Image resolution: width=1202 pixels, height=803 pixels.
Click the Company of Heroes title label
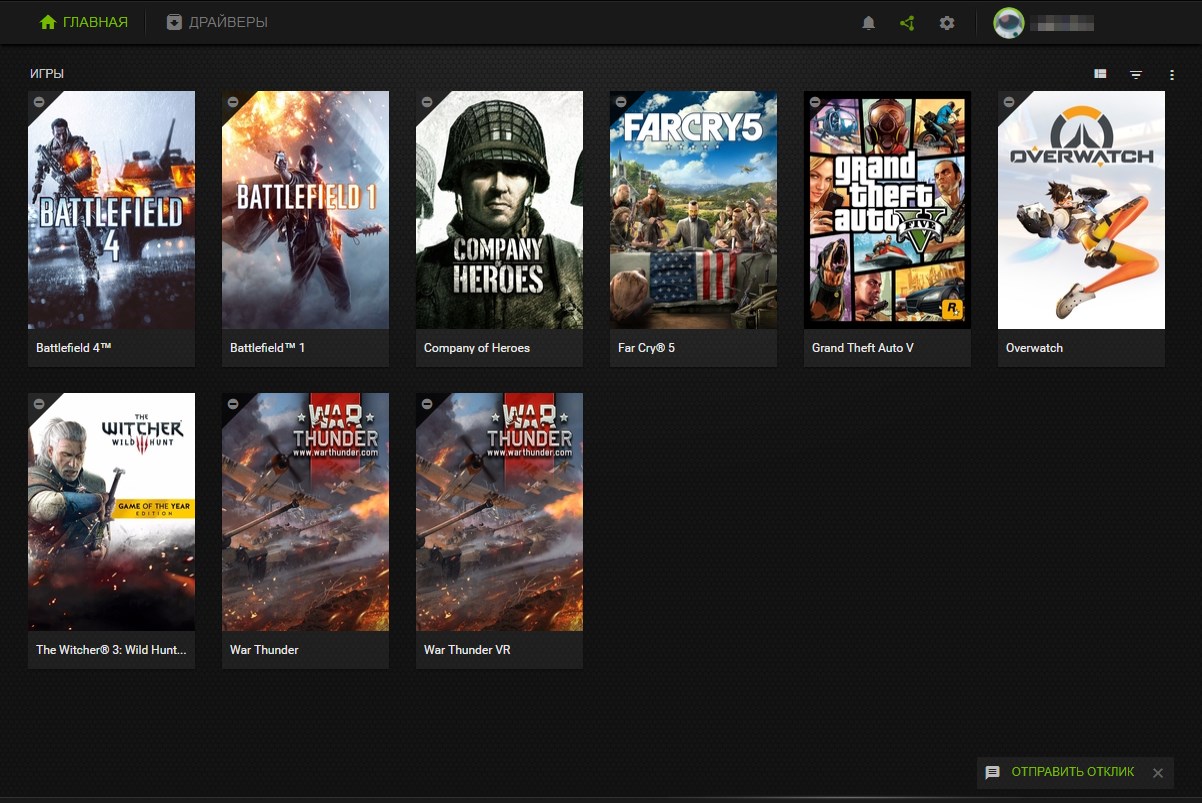click(477, 348)
